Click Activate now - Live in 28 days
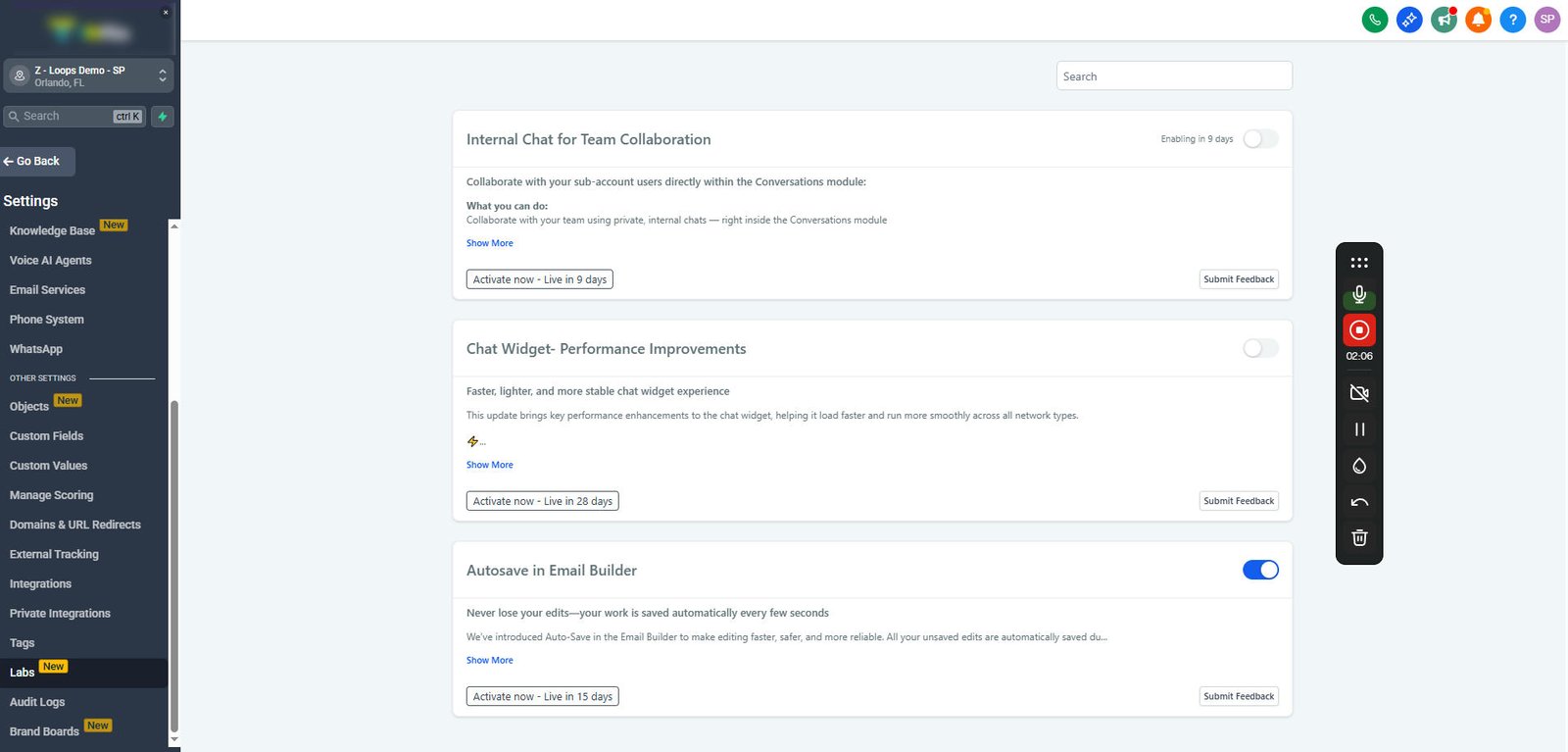This screenshot has width=1568, height=752. coord(543,501)
